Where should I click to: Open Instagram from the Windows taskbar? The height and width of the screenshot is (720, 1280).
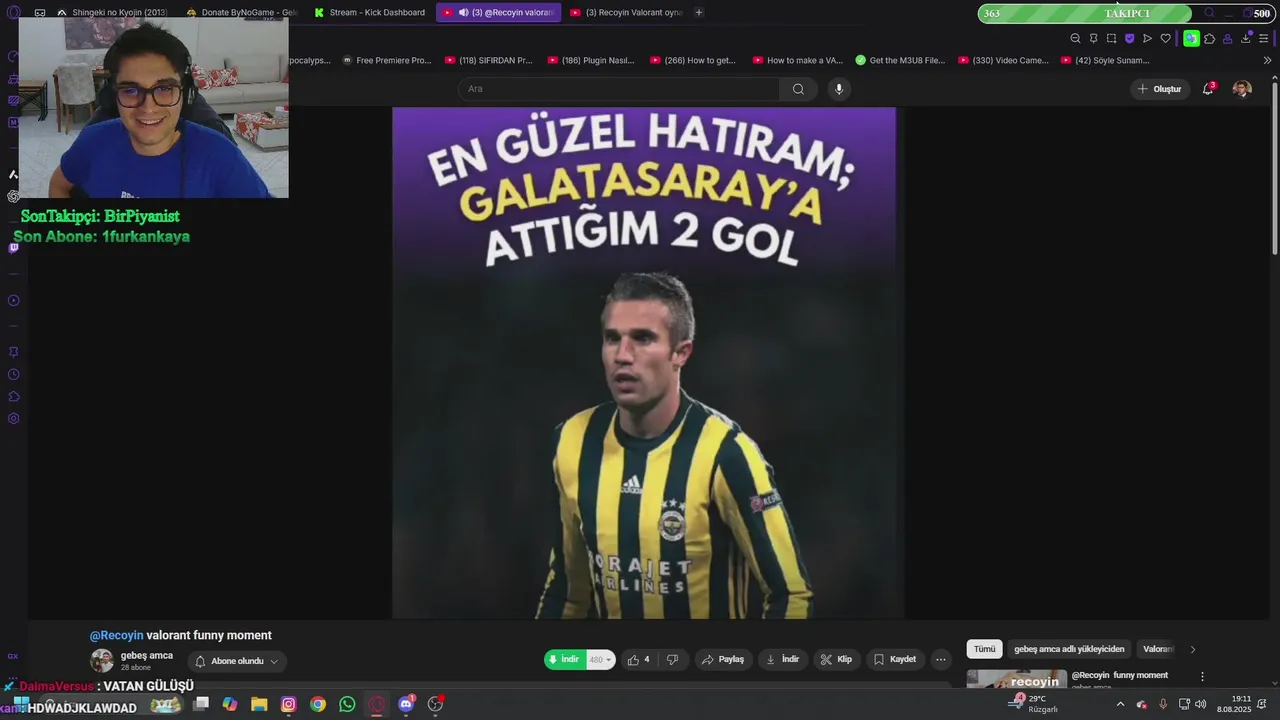point(288,704)
